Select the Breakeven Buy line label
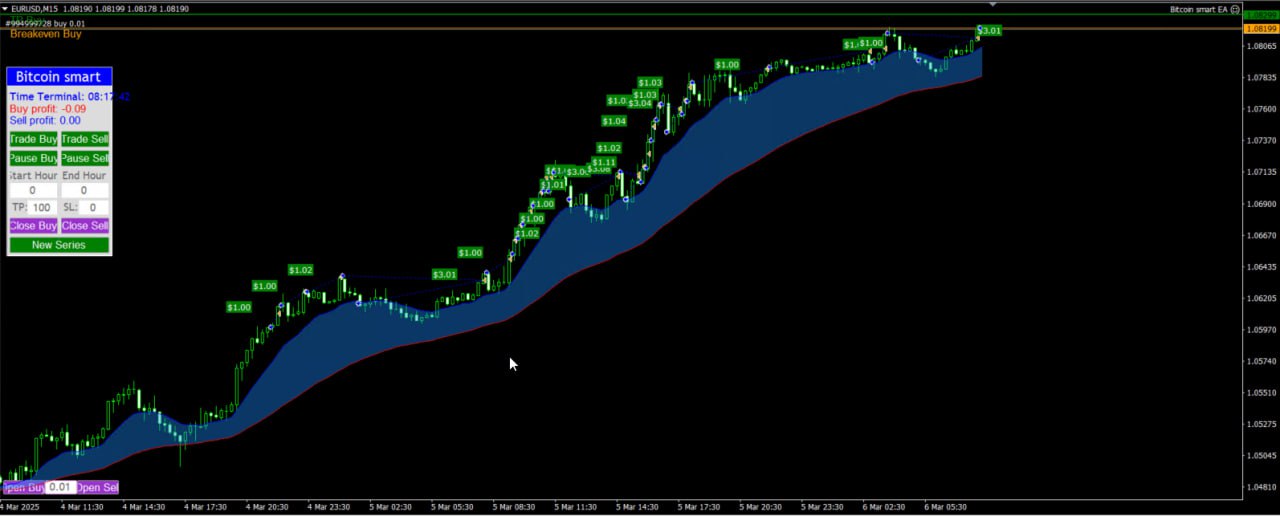1280x516 pixels. tap(46, 34)
